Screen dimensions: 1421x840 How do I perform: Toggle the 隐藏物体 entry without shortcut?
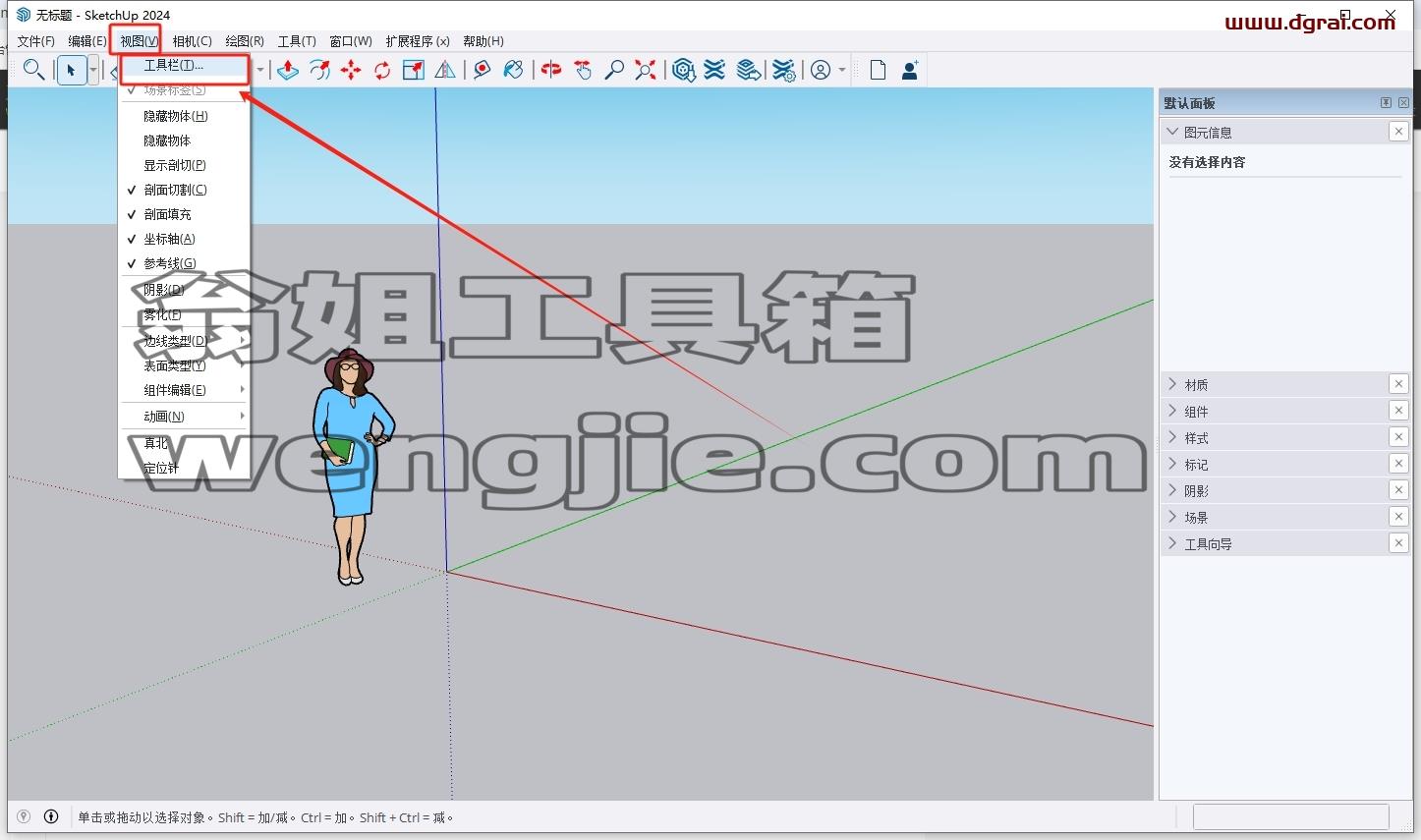pos(185,140)
